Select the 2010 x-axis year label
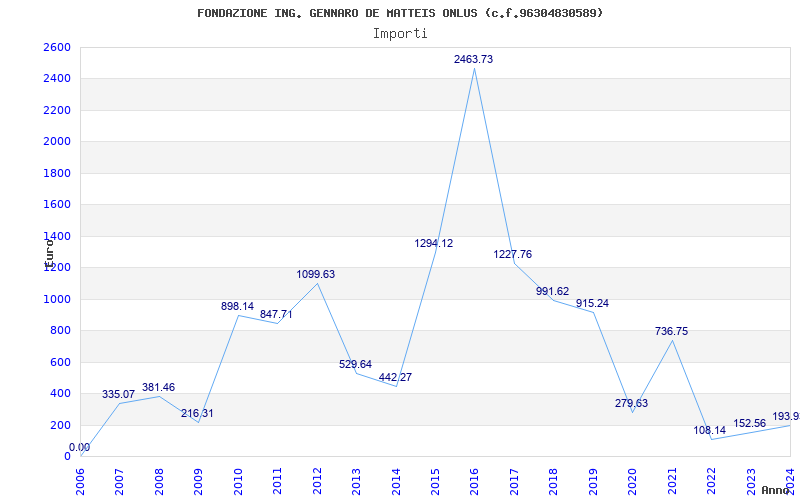 pos(238,481)
